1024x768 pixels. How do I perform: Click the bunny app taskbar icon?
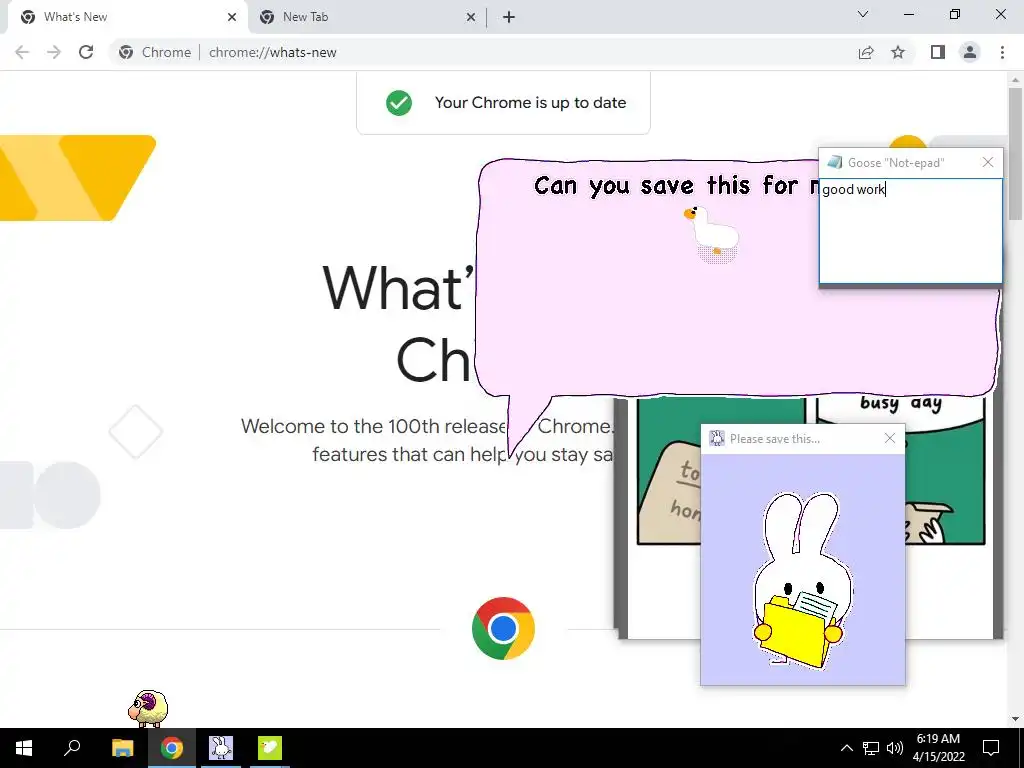click(221, 748)
